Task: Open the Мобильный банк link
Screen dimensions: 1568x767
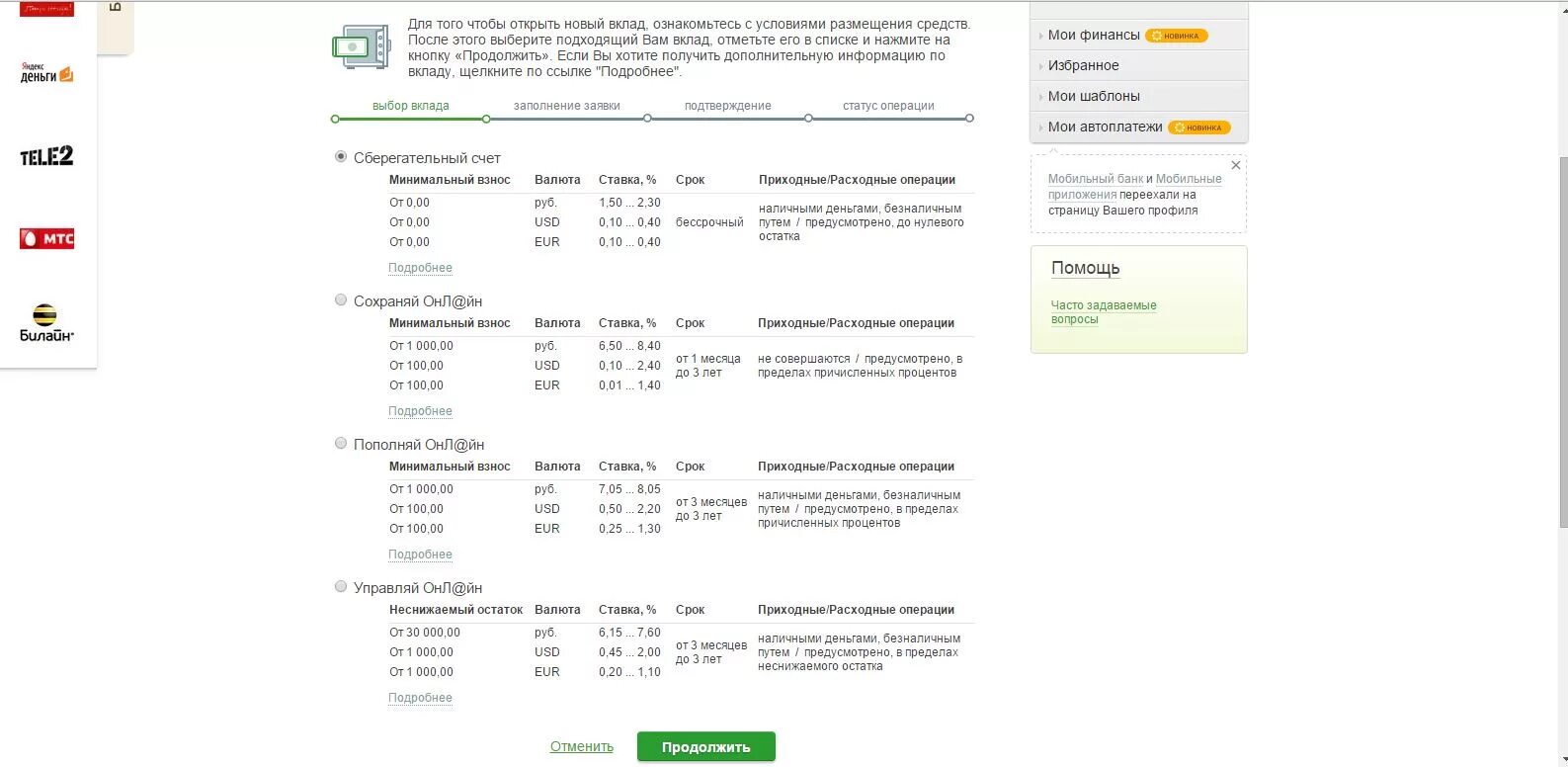Action: (x=1096, y=179)
